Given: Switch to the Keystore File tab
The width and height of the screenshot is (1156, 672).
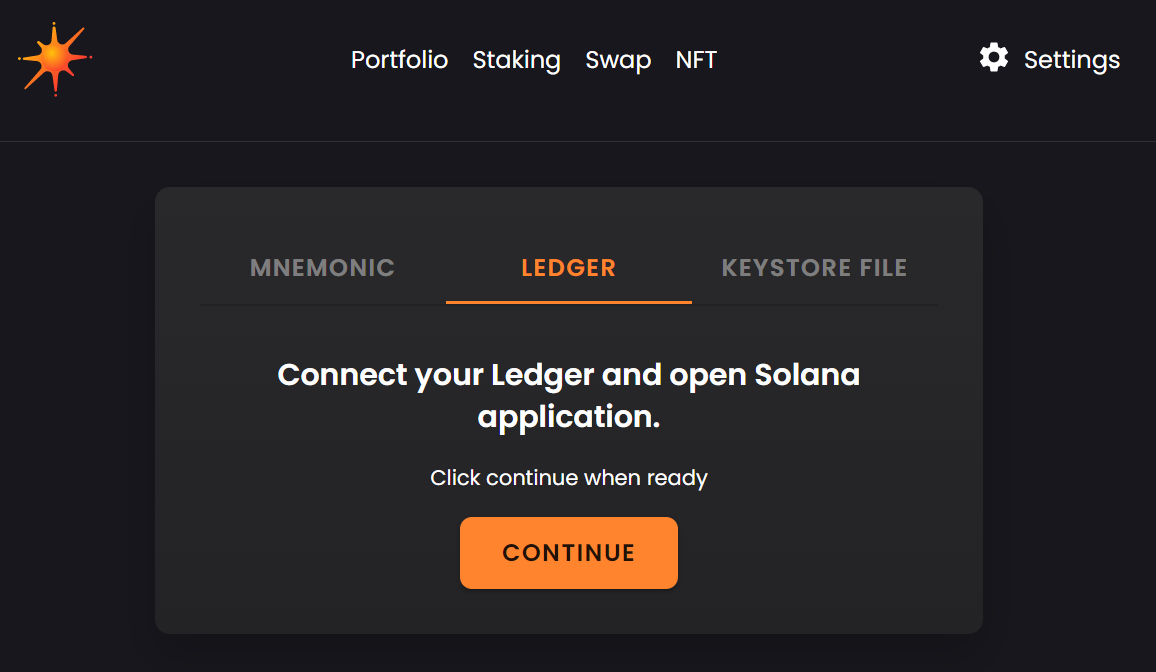Looking at the screenshot, I should point(814,268).
